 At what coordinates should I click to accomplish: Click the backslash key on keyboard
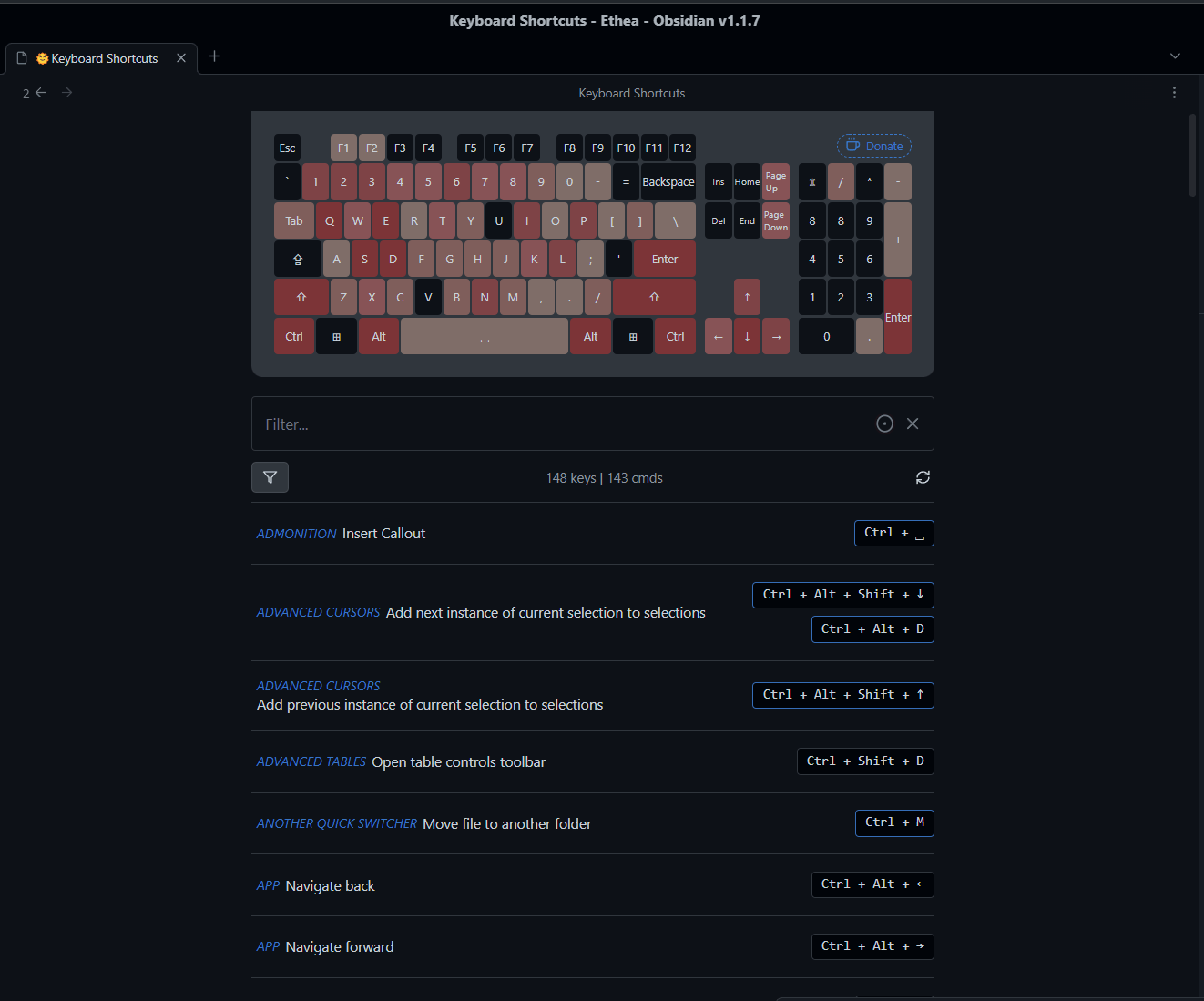(x=675, y=220)
